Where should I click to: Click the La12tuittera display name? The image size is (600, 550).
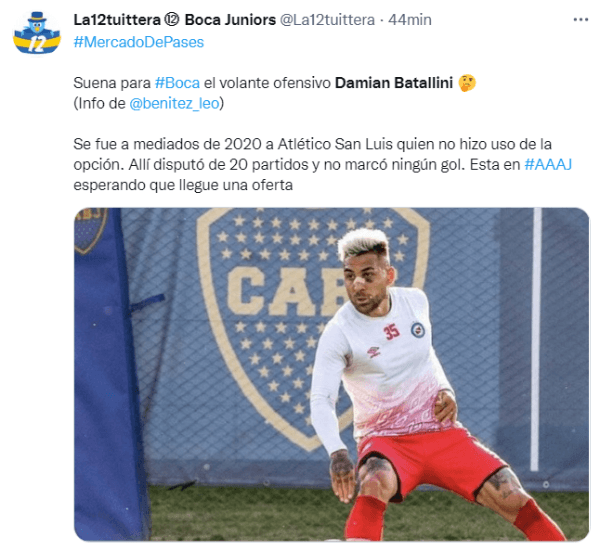coord(117,20)
